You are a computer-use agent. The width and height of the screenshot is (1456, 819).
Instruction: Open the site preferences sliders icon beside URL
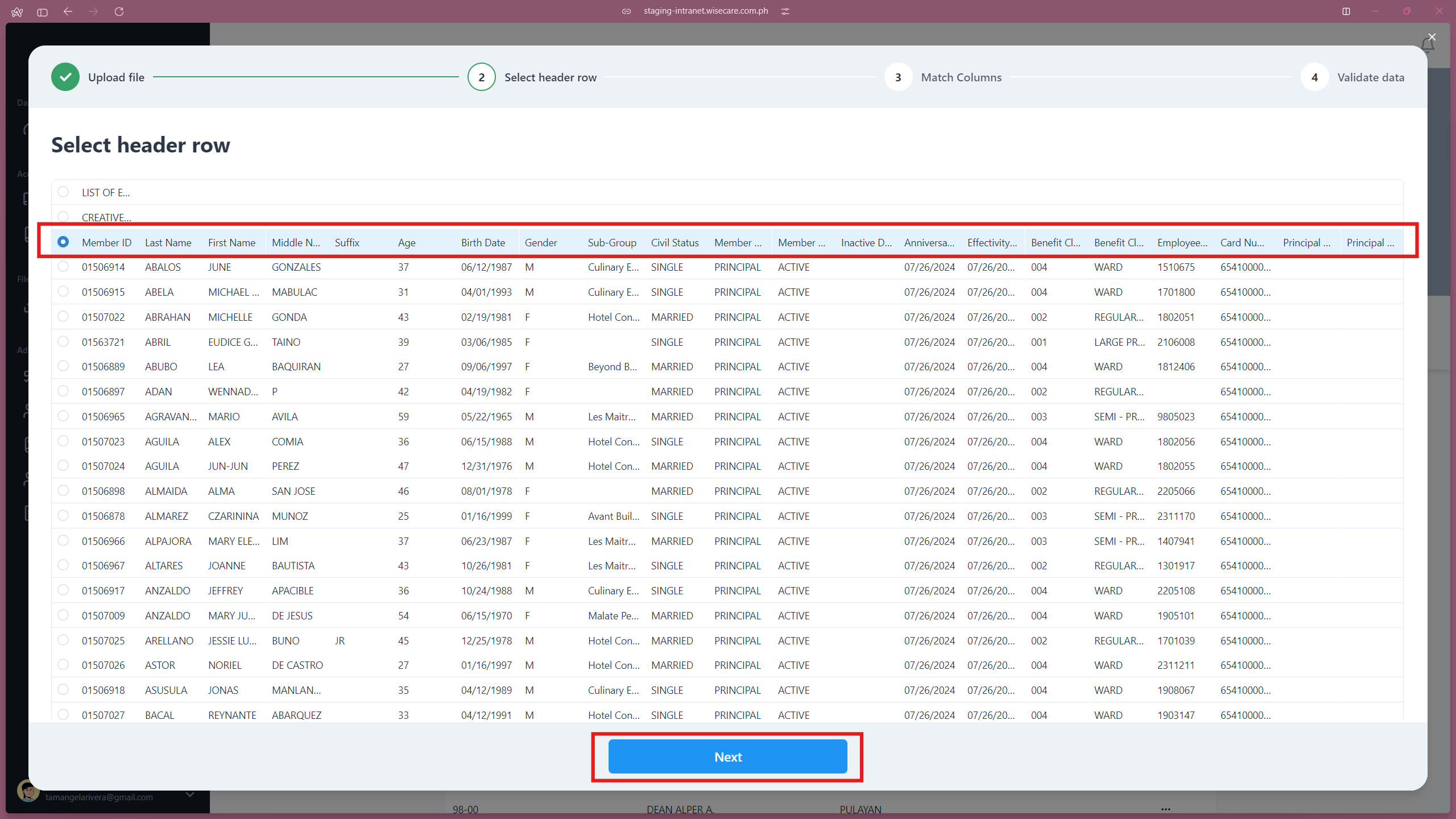(x=785, y=11)
